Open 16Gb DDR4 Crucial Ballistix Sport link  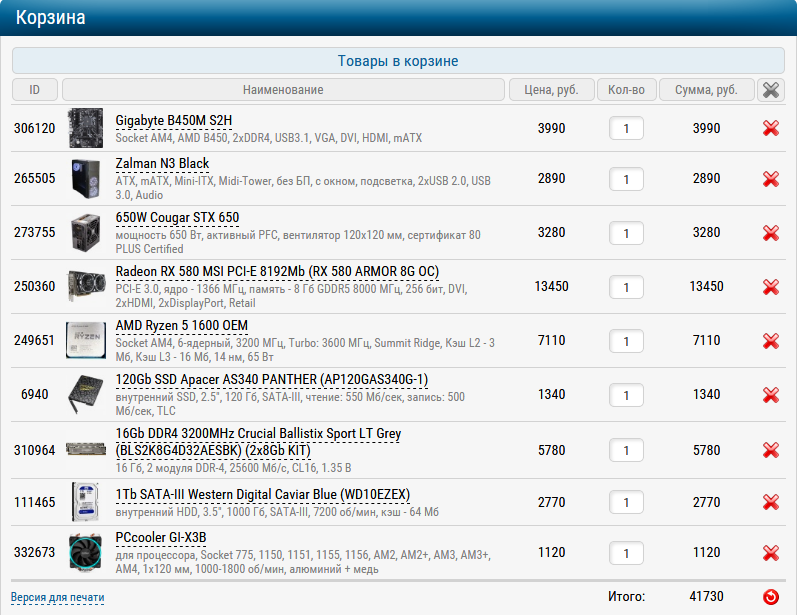(258, 442)
